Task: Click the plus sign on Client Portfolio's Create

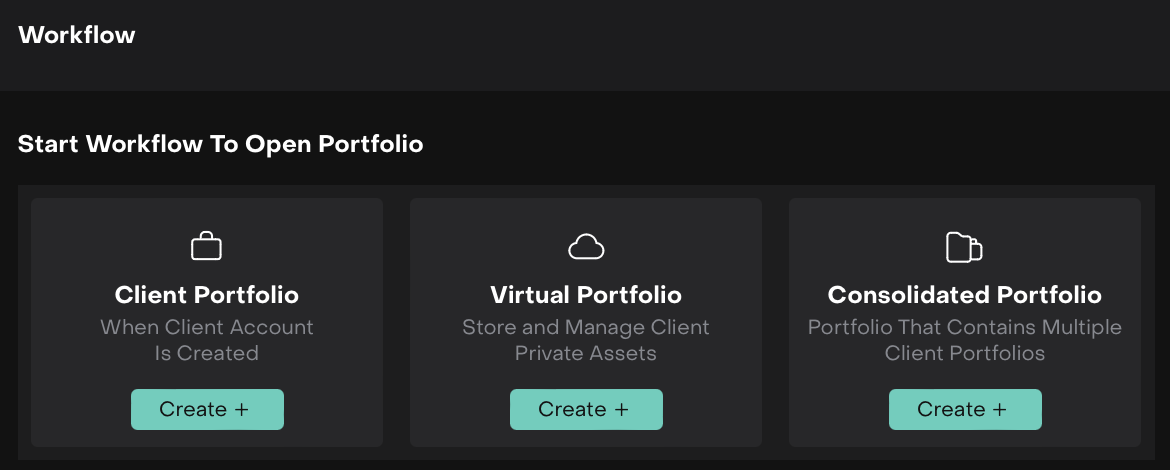Action: click(x=242, y=409)
